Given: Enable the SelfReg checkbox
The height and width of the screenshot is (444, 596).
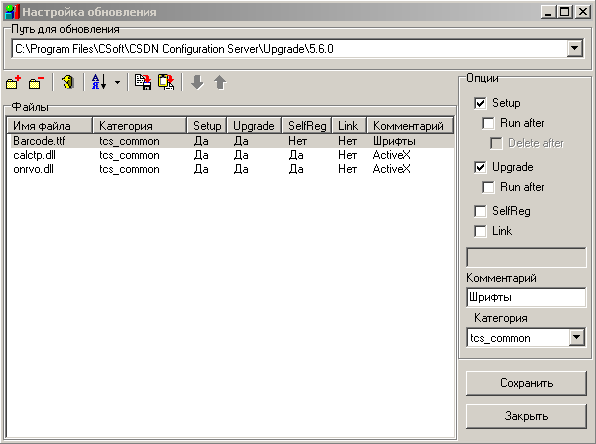Looking at the screenshot, I should click(480, 211).
